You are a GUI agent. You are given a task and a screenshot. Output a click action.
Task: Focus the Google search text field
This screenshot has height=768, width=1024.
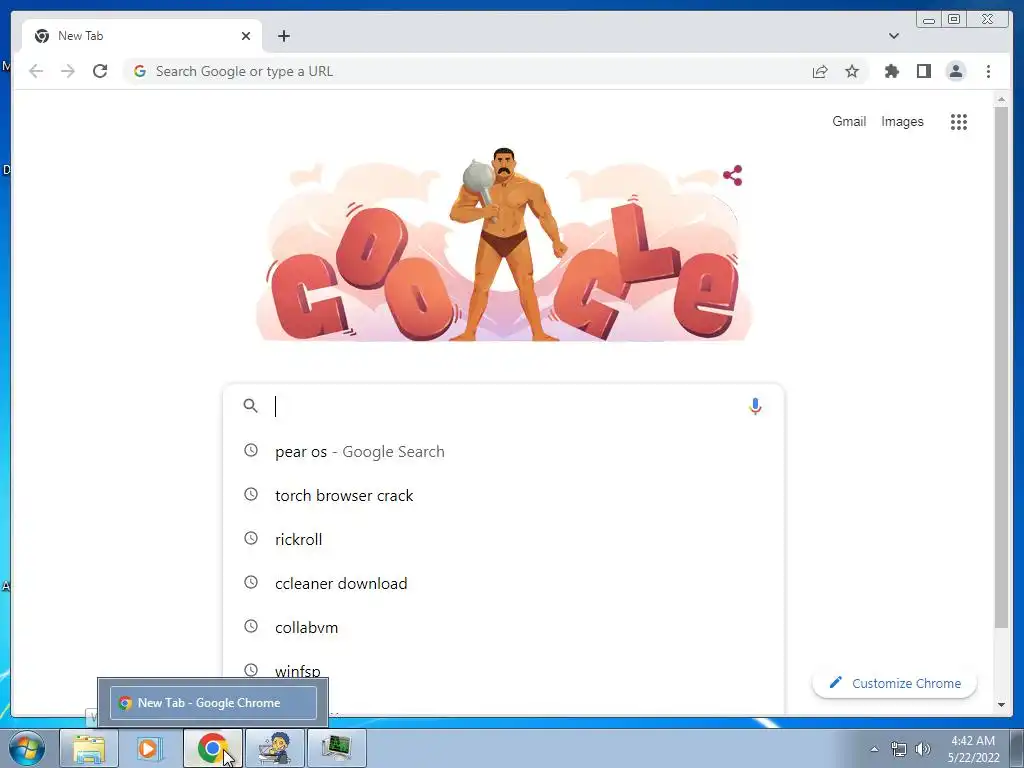(x=503, y=406)
